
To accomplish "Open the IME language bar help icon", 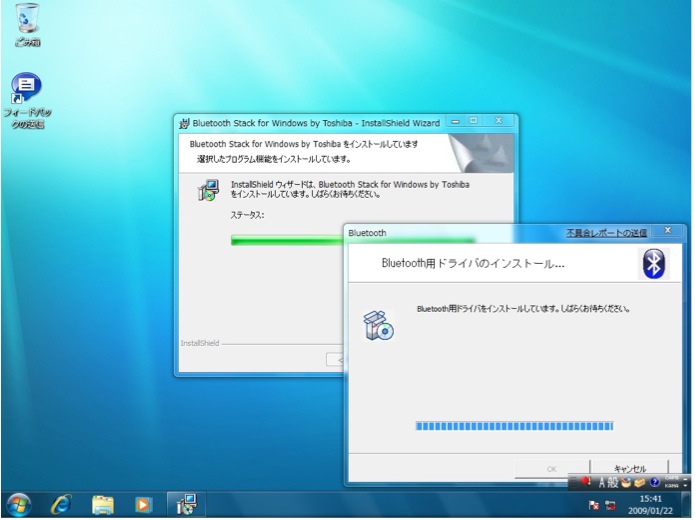I will (654, 482).
